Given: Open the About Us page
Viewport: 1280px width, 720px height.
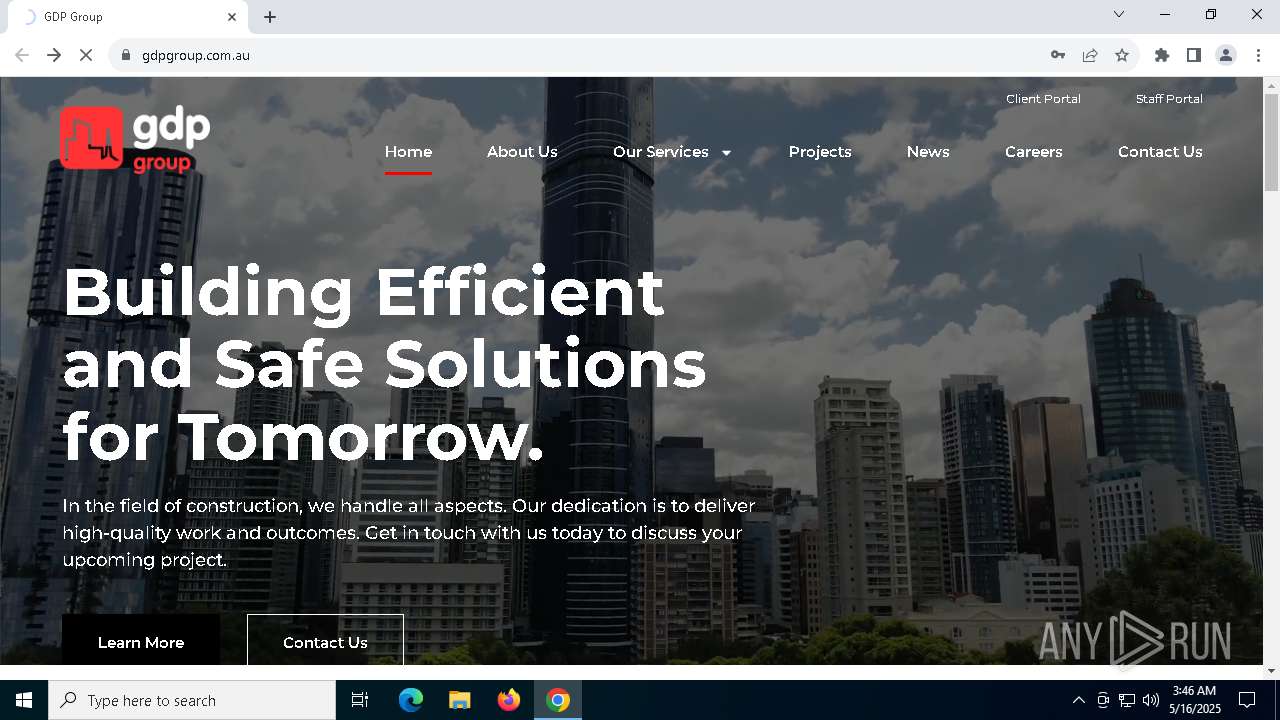Looking at the screenshot, I should [522, 152].
